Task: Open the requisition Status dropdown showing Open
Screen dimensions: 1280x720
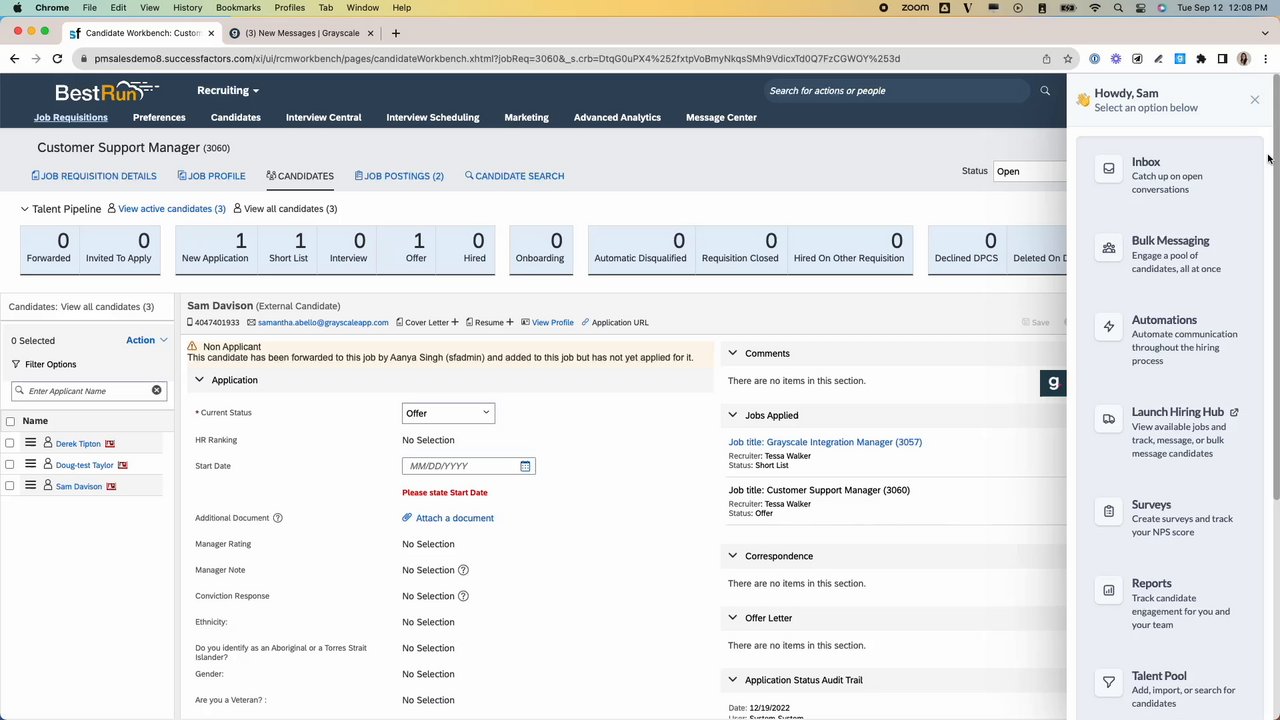Action: point(1030,171)
